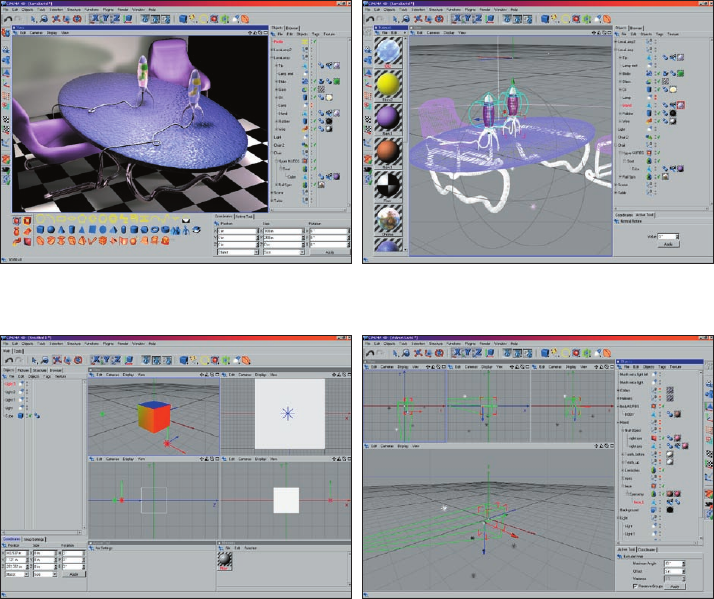Add Figure primitive from bottom palette, table scene window
Viewport: 714px width, 599px height.
(x=186, y=230)
